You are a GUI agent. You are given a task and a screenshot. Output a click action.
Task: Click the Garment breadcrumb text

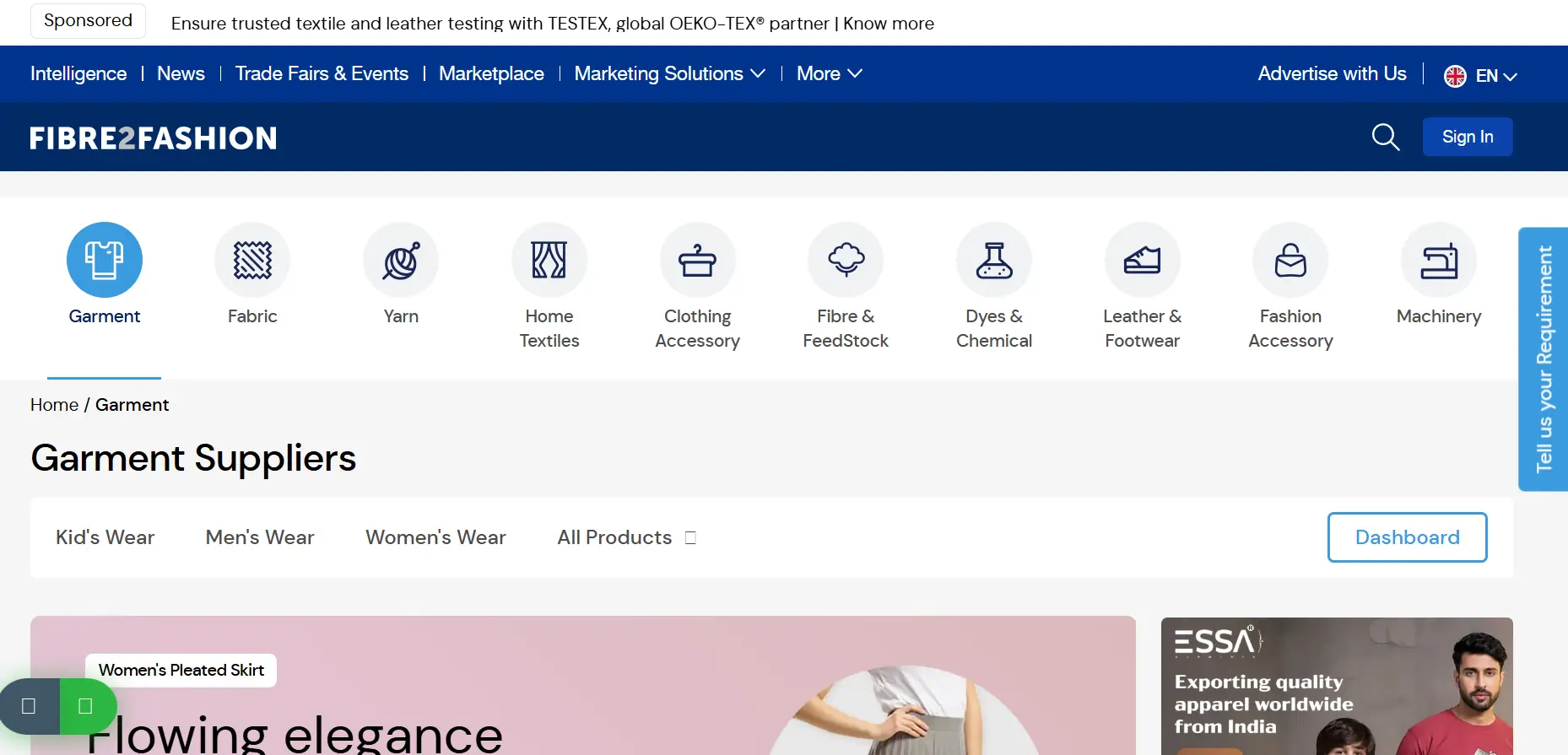coord(132,405)
